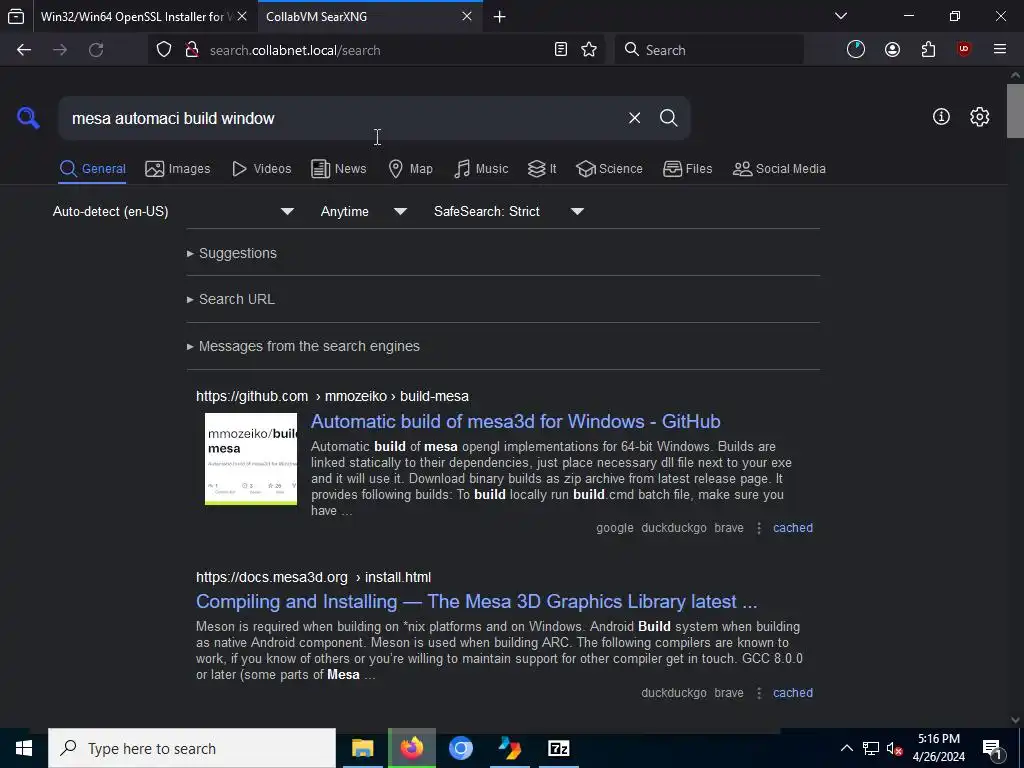Switch to Files category
The image size is (1024, 768).
tap(687, 168)
